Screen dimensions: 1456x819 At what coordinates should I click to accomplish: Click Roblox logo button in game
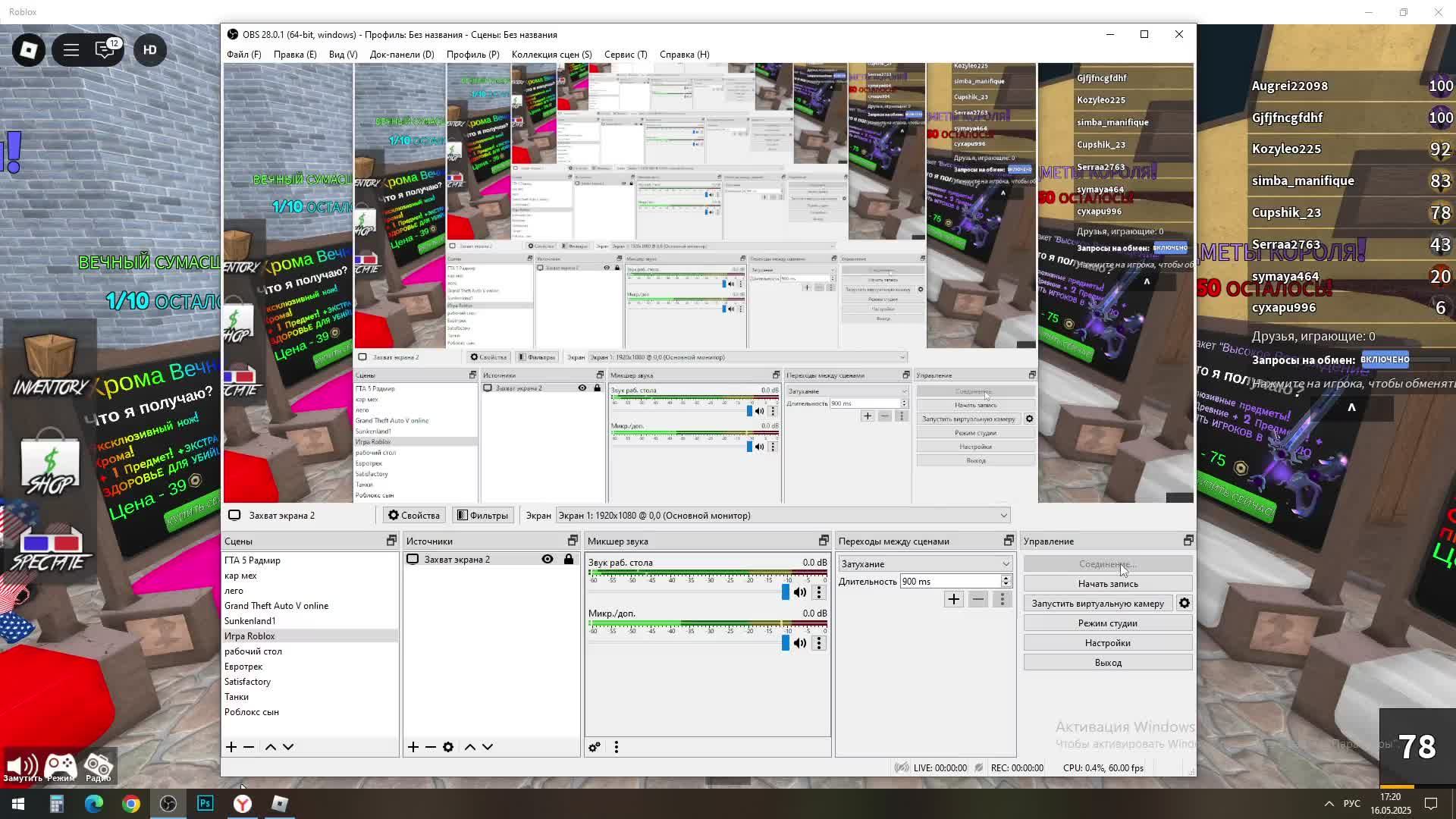(x=29, y=50)
